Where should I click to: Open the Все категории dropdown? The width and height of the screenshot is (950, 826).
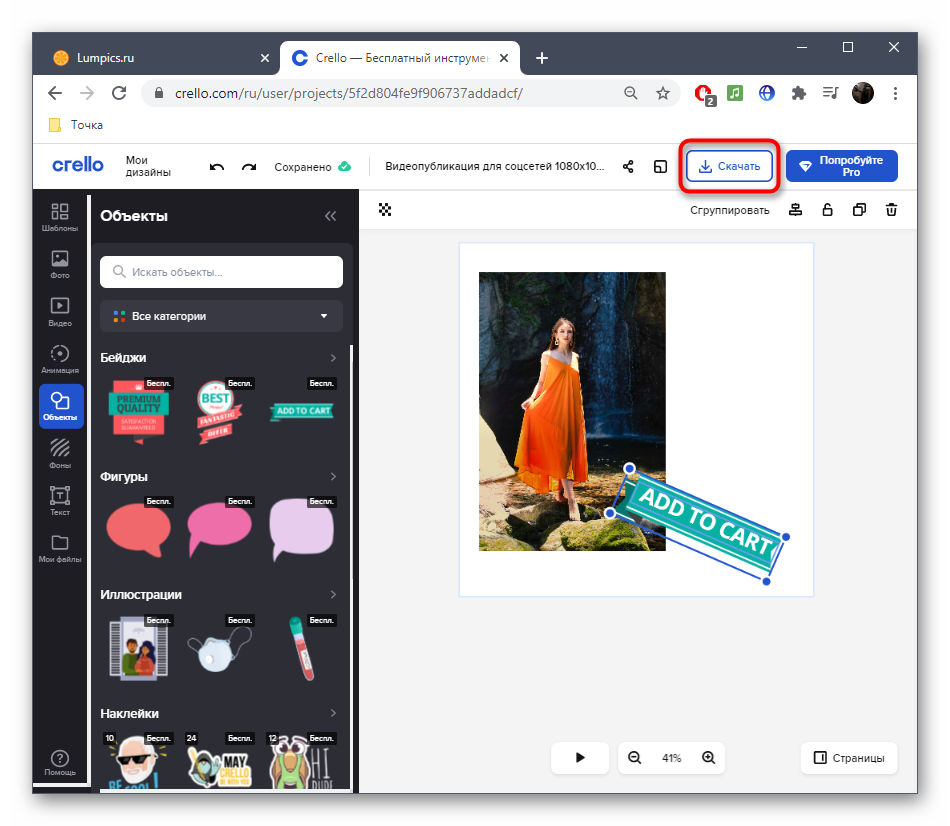(221, 316)
